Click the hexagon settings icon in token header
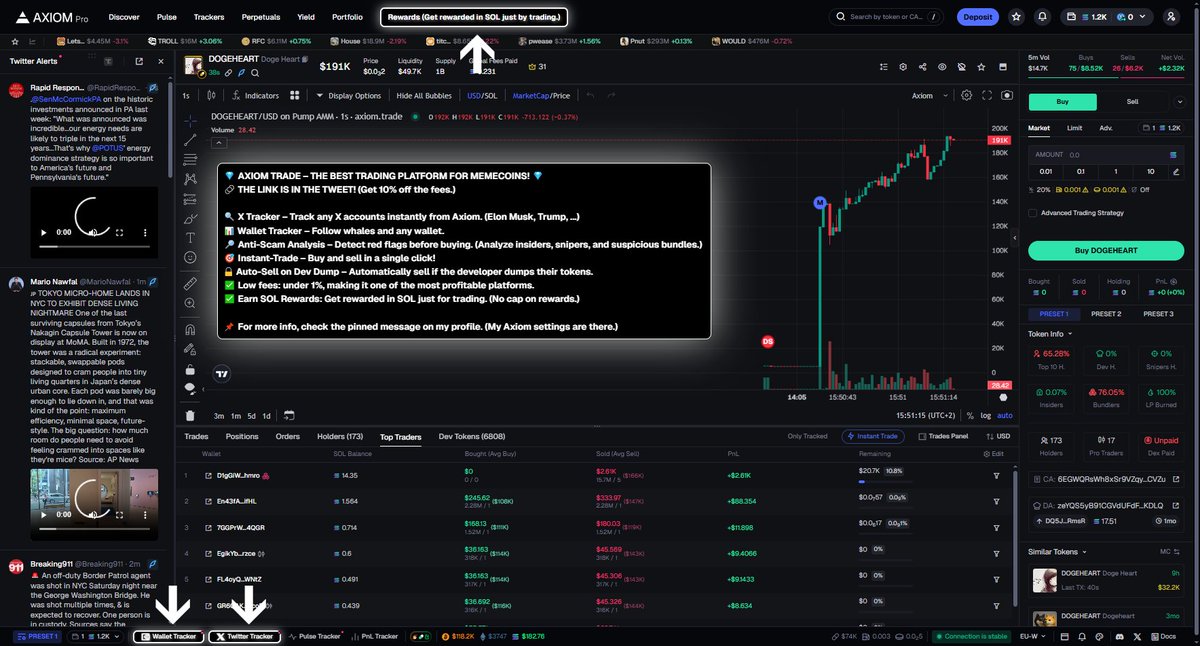Image resolution: width=1200 pixels, height=646 pixels. 902,67
